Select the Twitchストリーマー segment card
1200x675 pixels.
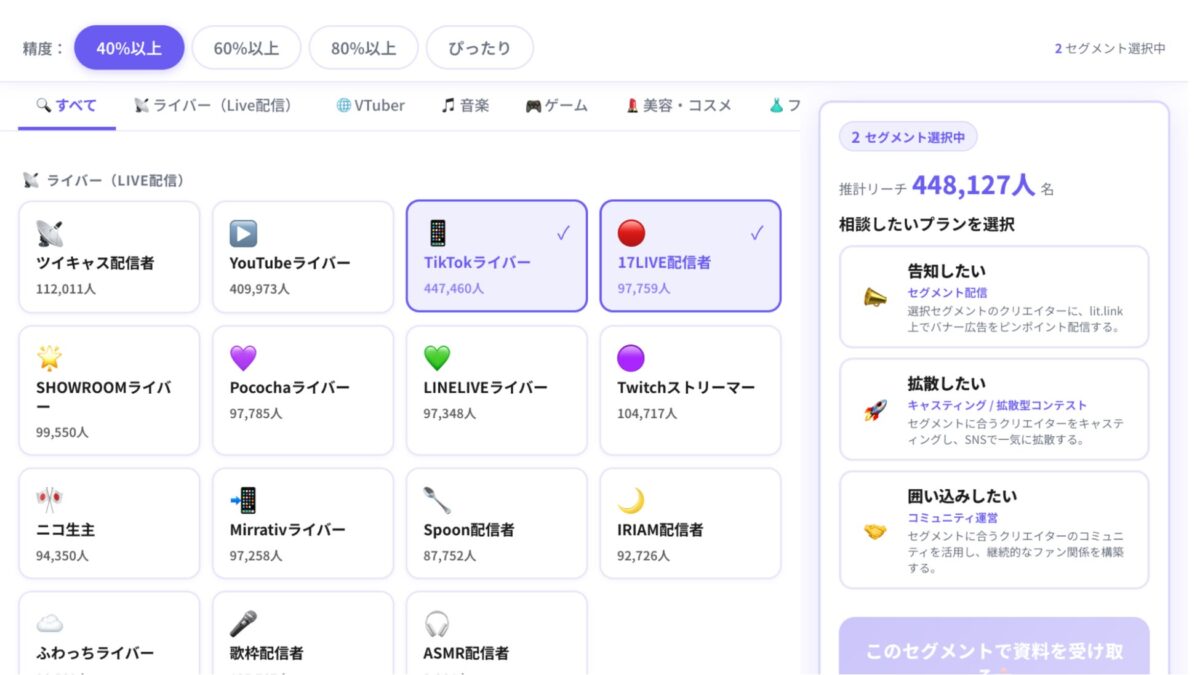pos(691,390)
